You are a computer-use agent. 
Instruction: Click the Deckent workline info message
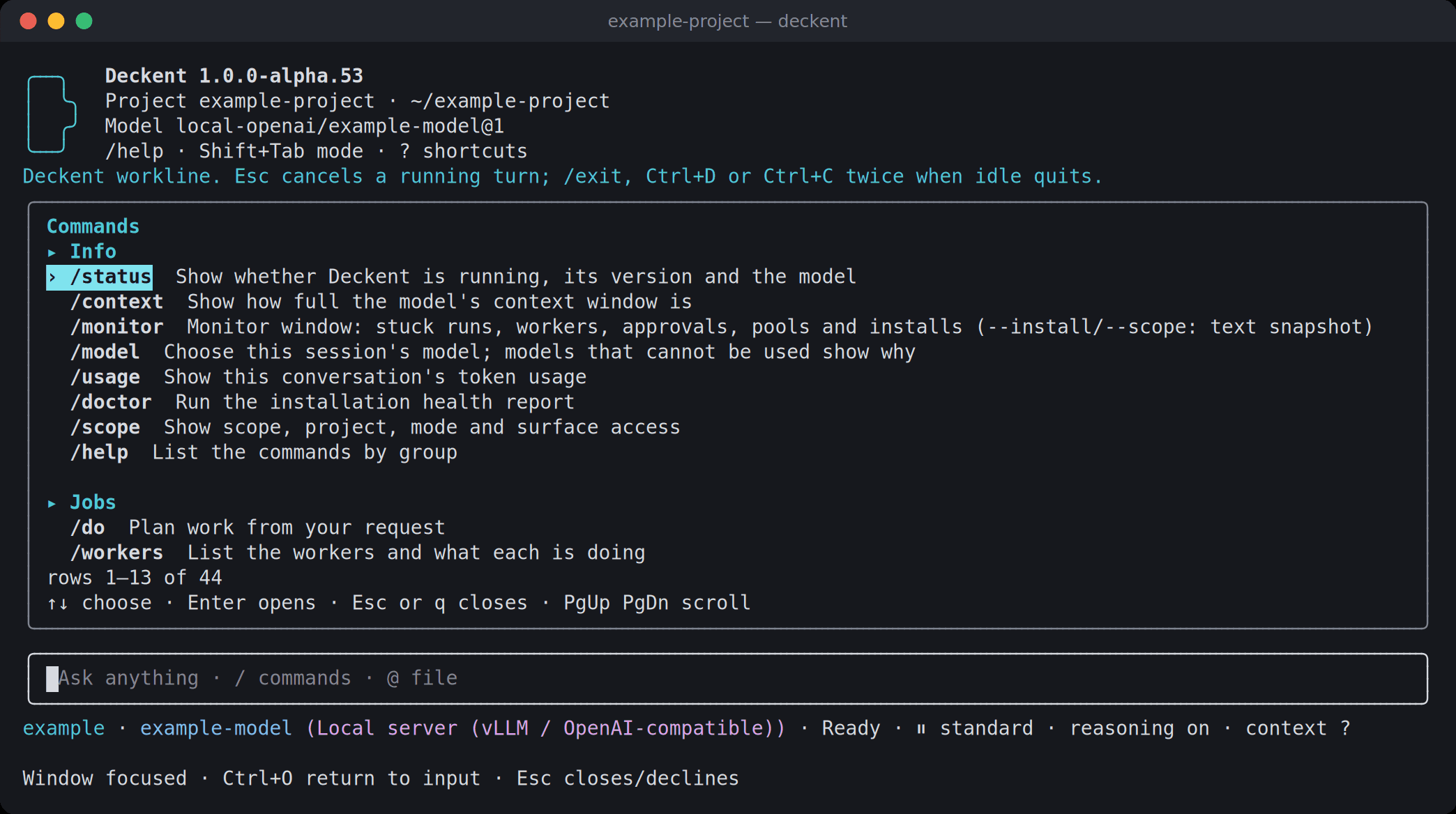563,176
